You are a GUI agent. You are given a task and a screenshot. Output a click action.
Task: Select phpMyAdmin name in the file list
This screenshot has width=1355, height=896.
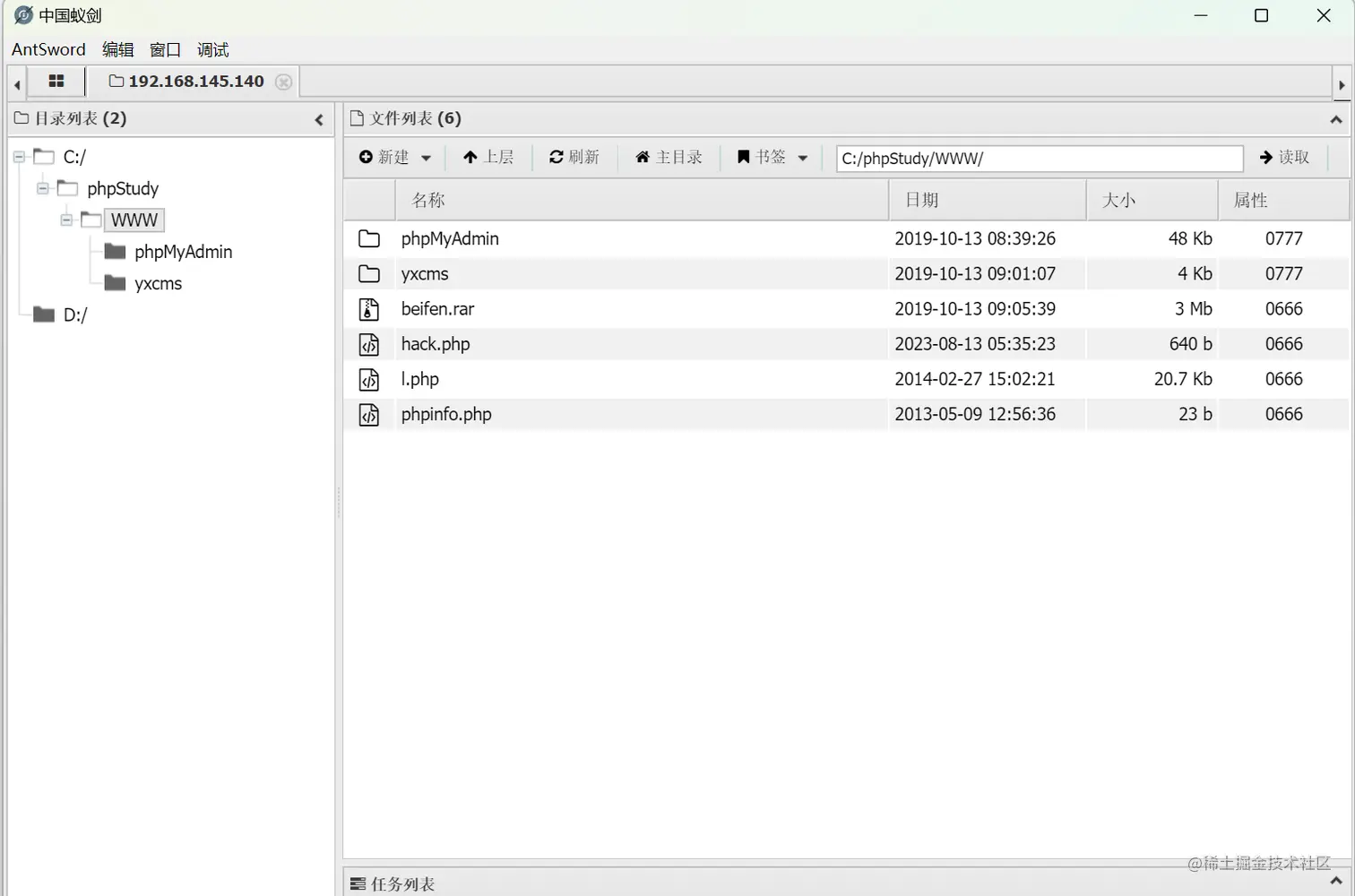pos(450,238)
